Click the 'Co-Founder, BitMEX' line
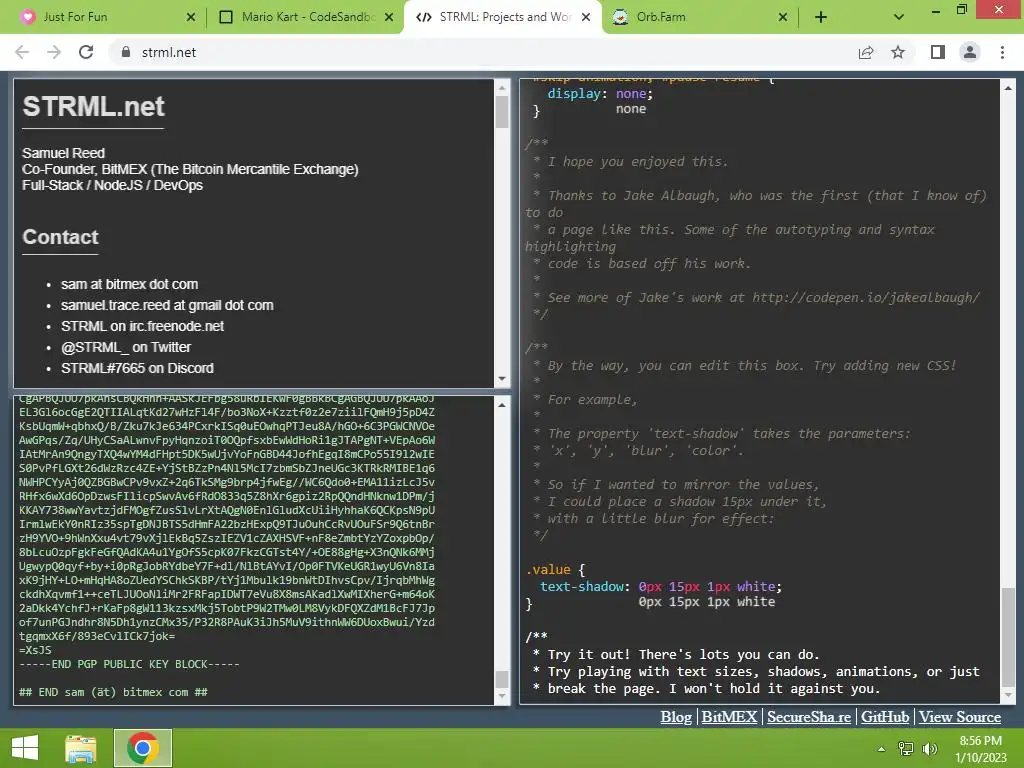 point(190,169)
